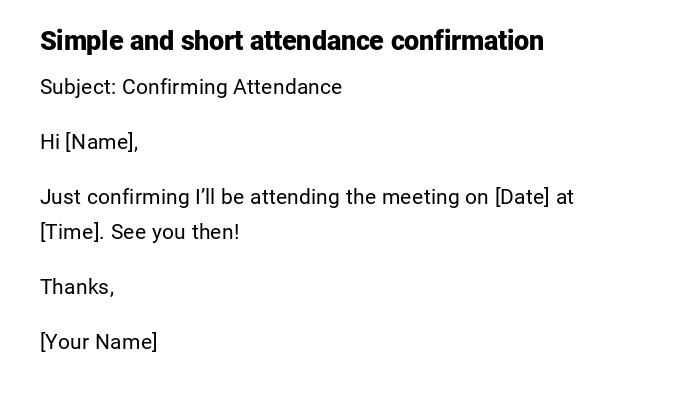Select the [Date] placeholder
Screen dimensions: 700x405
tap(522, 197)
